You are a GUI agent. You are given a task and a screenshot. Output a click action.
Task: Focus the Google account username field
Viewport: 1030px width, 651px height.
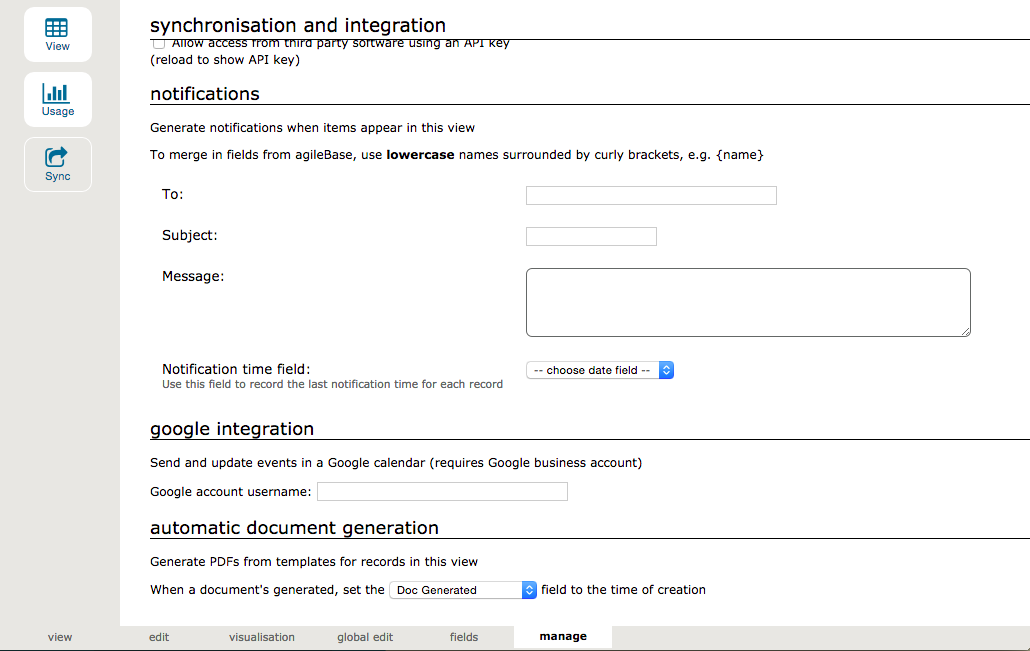[x=442, y=492]
